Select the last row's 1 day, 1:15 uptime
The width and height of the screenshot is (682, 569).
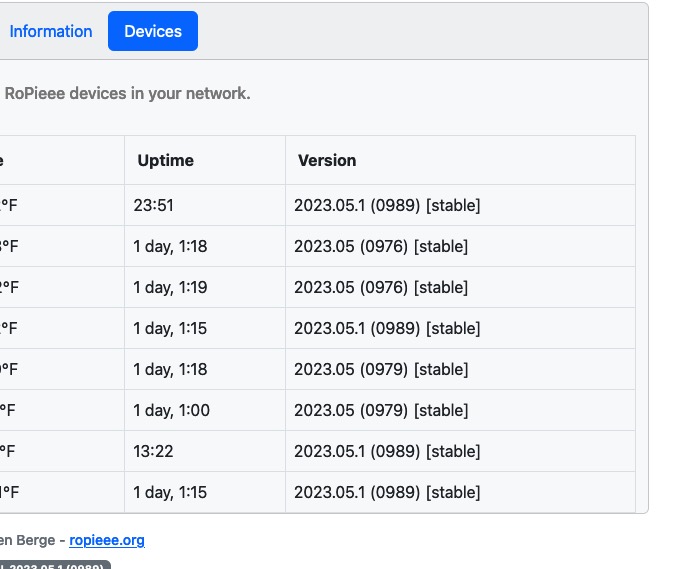pyautogui.click(x=170, y=492)
